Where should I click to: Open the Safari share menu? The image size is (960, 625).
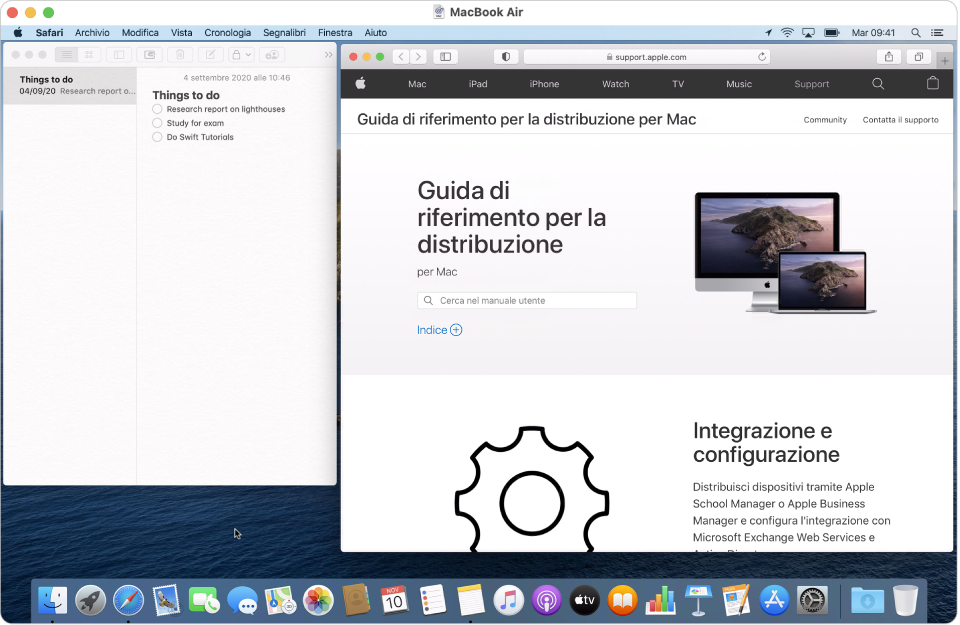888,57
